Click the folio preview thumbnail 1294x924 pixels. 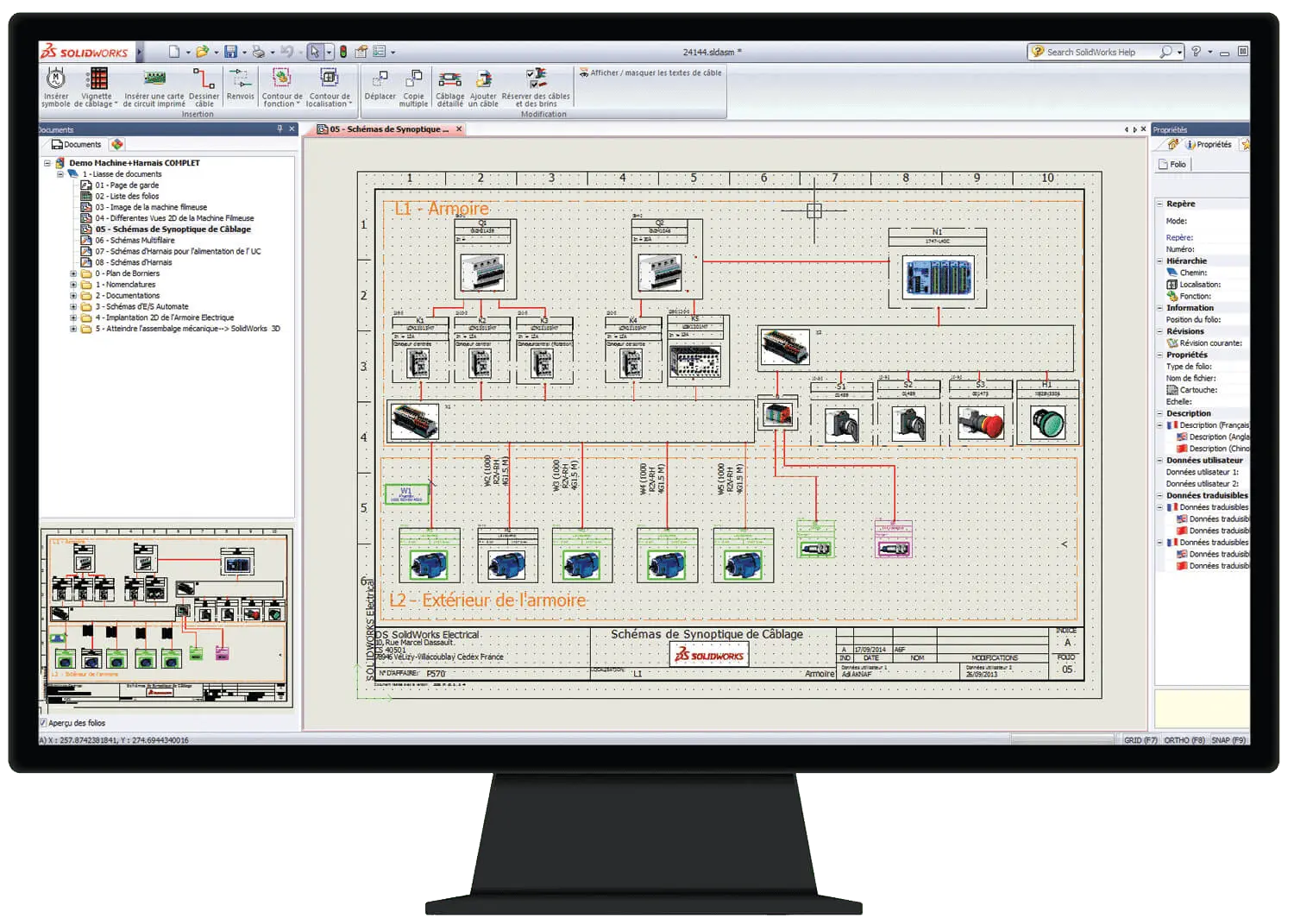[167, 619]
